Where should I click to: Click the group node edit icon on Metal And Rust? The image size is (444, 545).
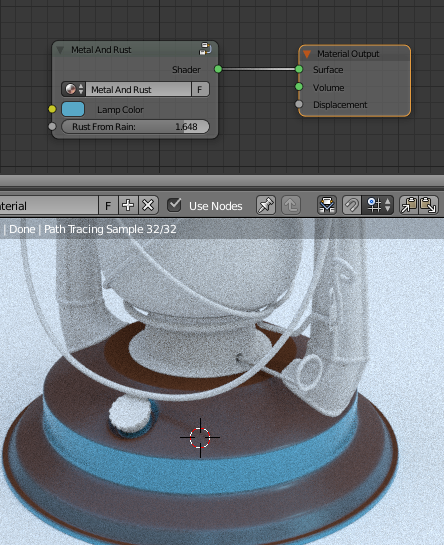click(x=205, y=49)
